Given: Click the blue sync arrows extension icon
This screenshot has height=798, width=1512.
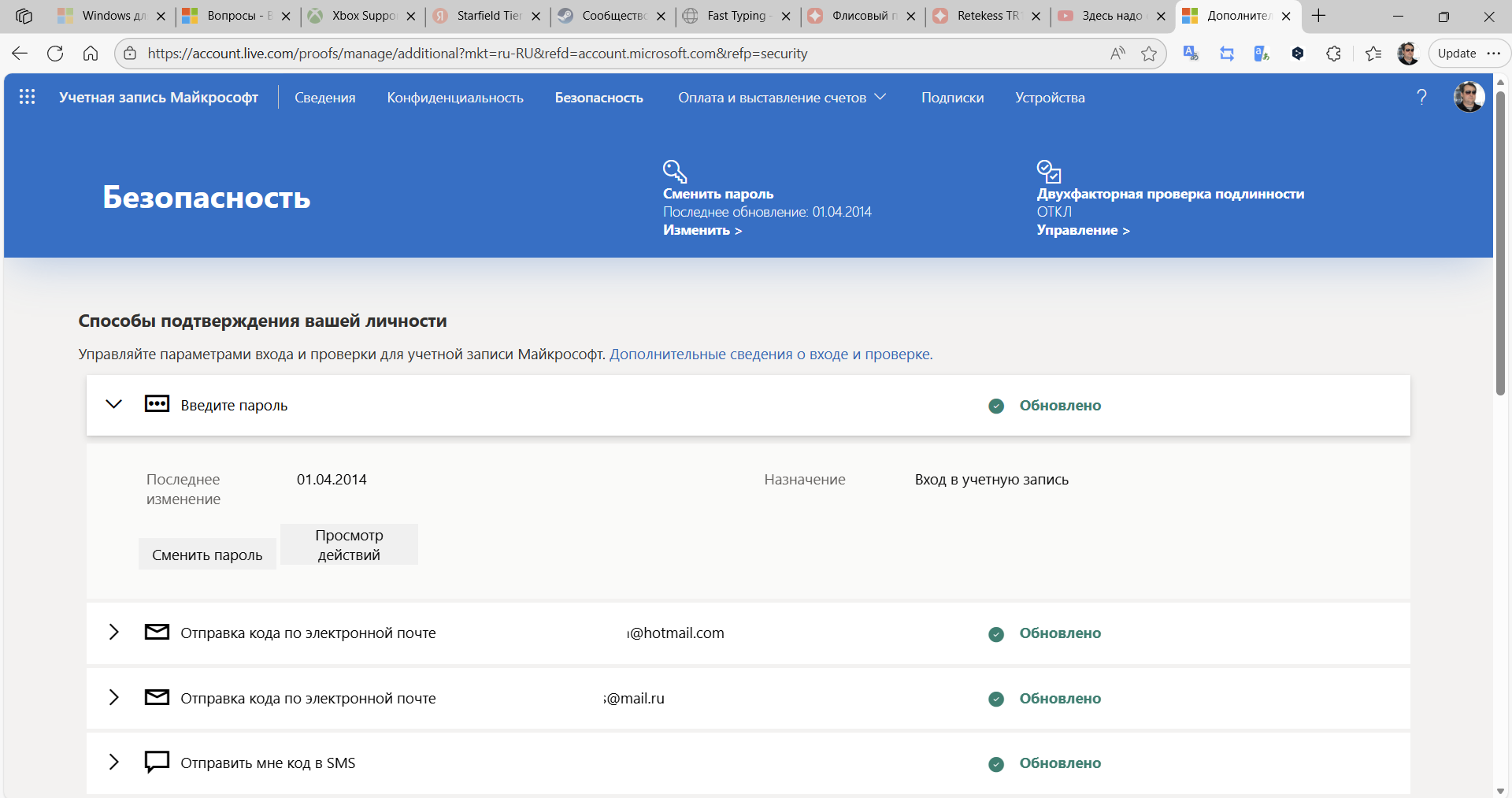Looking at the screenshot, I should point(1227,54).
